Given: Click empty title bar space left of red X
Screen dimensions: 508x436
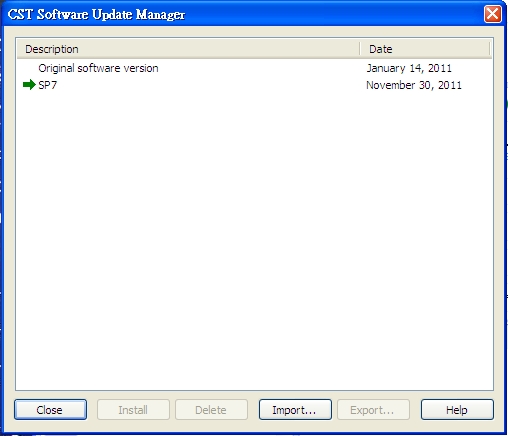Looking at the screenshot, I should click(333, 14).
